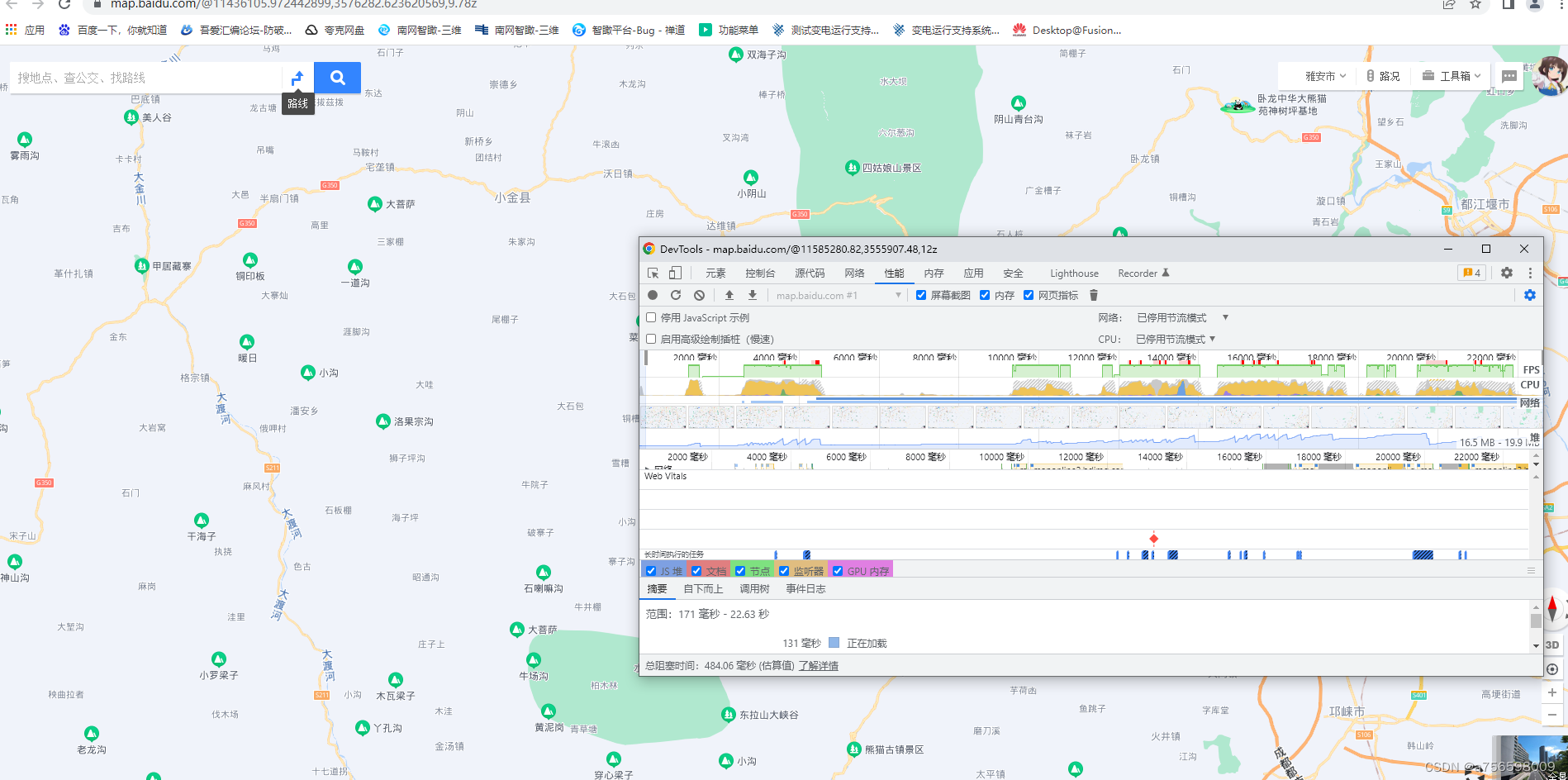The height and width of the screenshot is (780, 1568).
Task: Open the 调用树 call tree tab
Action: point(754,589)
